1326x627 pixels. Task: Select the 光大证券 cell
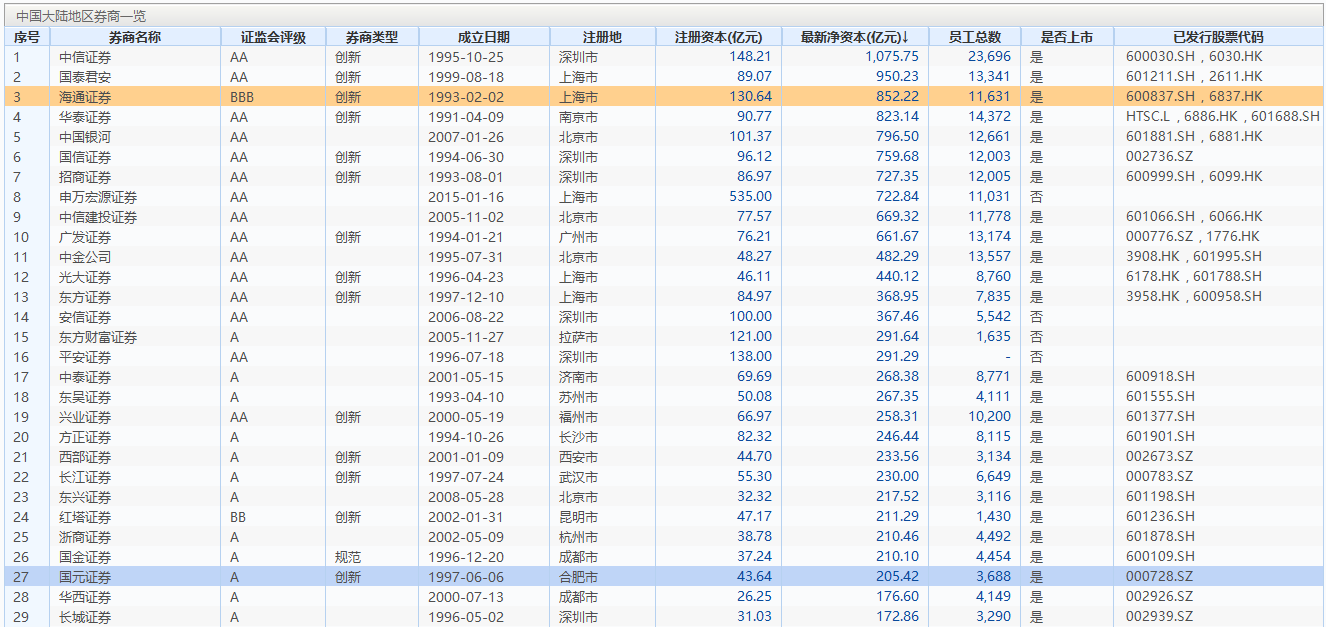coord(85,277)
